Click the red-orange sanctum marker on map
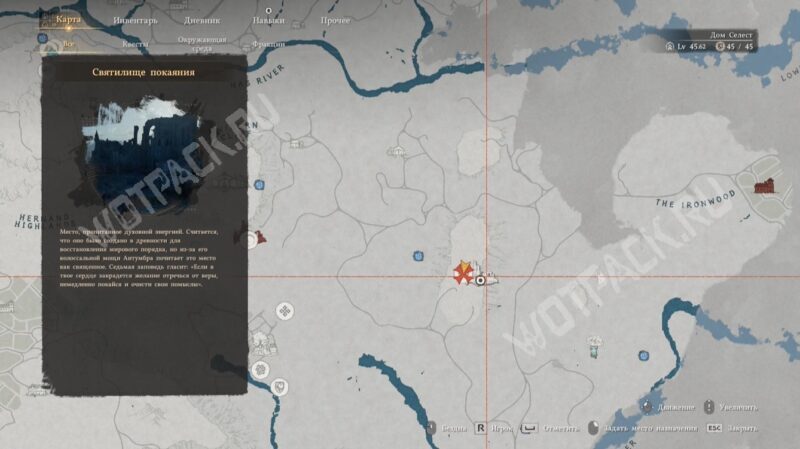The width and height of the screenshot is (800, 449). 463,272
